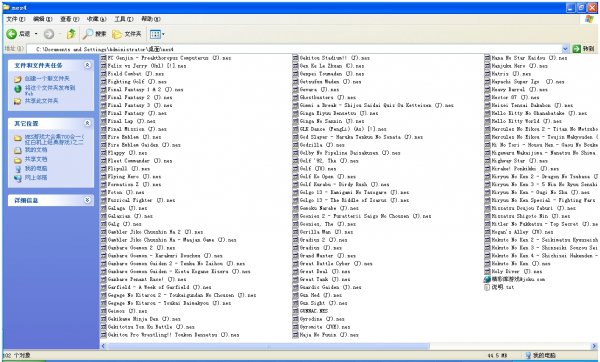
Task: Click the Gradius 2 (J).nes file icon
Action: [x=295, y=240]
